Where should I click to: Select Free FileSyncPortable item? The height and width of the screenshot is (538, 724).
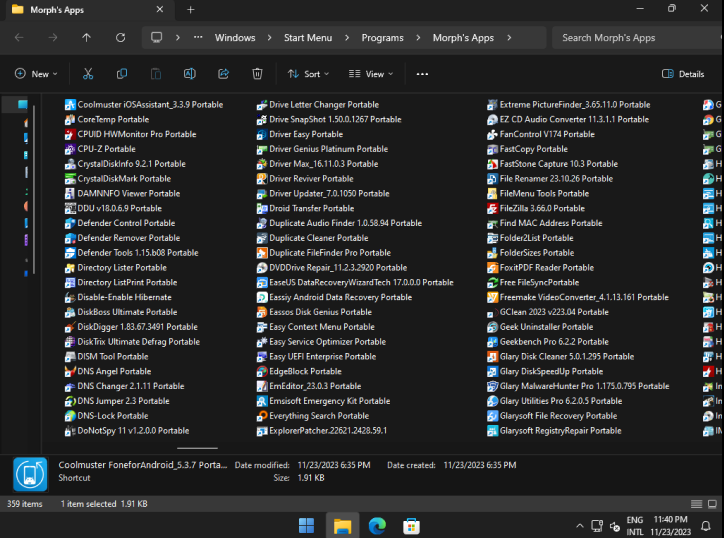click(x=533, y=283)
